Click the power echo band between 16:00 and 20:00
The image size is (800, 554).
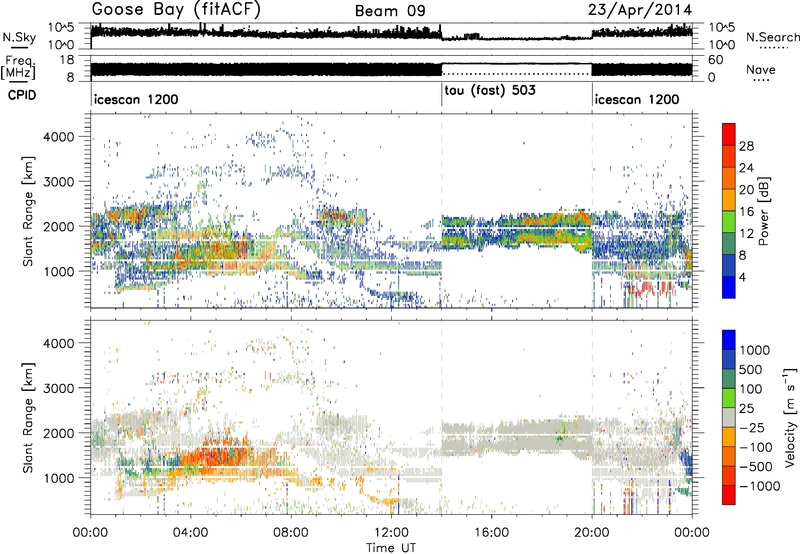[x=541, y=232]
